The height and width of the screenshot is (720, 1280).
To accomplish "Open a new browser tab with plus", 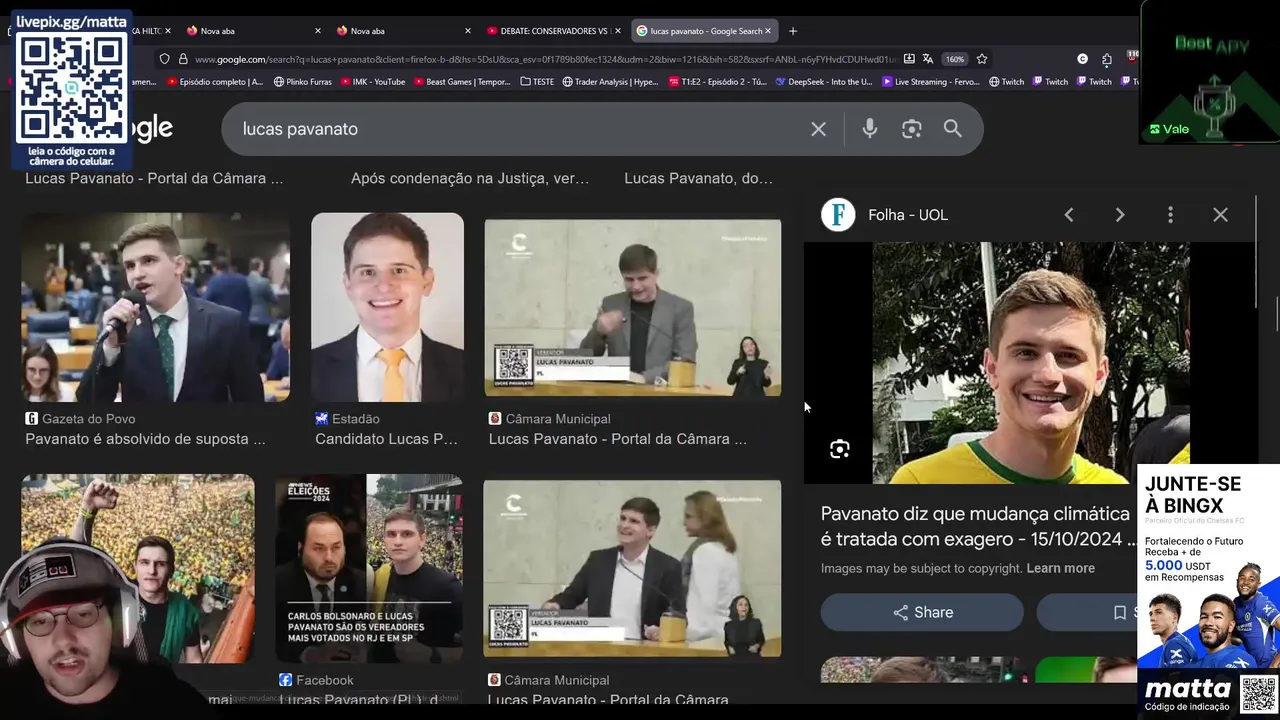I will [x=793, y=31].
